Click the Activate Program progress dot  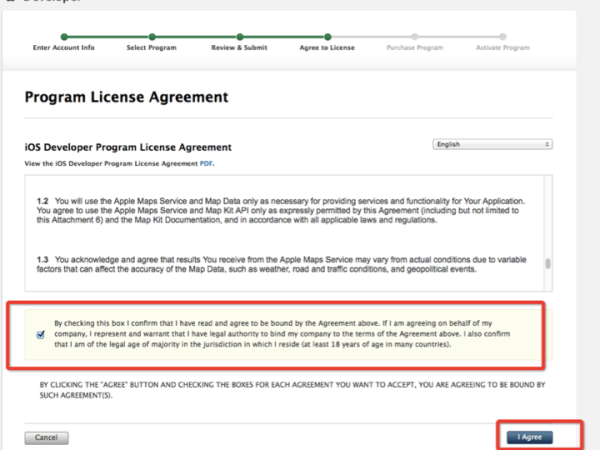pos(503,37)
